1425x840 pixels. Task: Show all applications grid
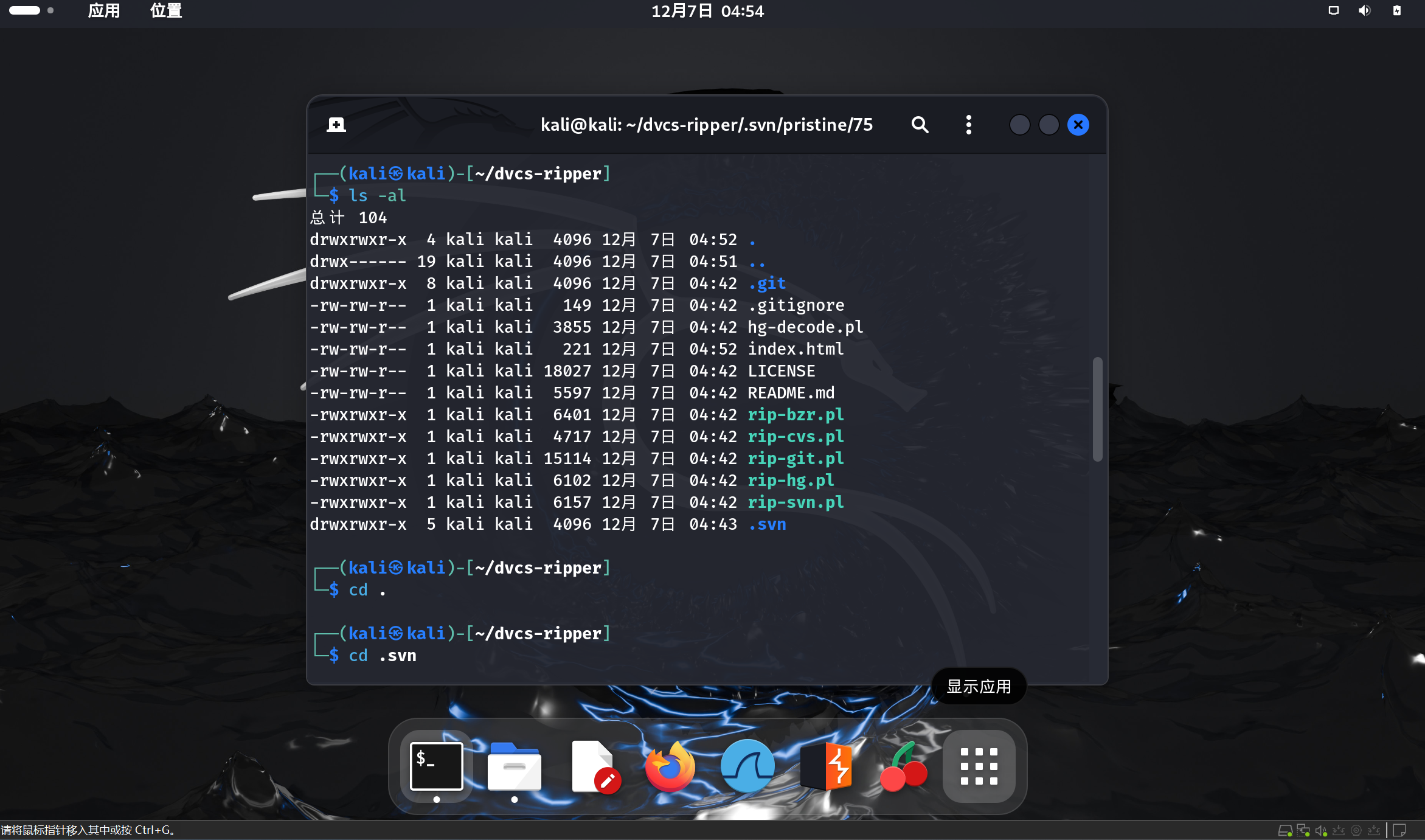[x=979, y=766]
